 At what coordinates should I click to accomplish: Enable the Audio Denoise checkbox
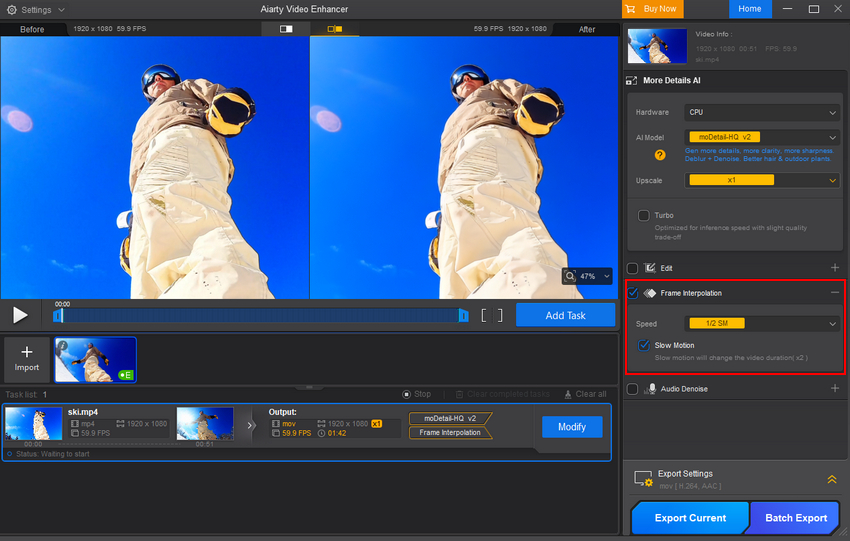pos(632,389)
